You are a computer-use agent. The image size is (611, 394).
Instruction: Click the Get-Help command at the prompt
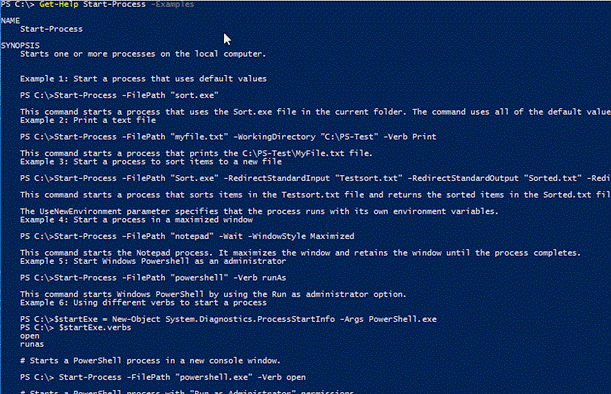[58, 5]
